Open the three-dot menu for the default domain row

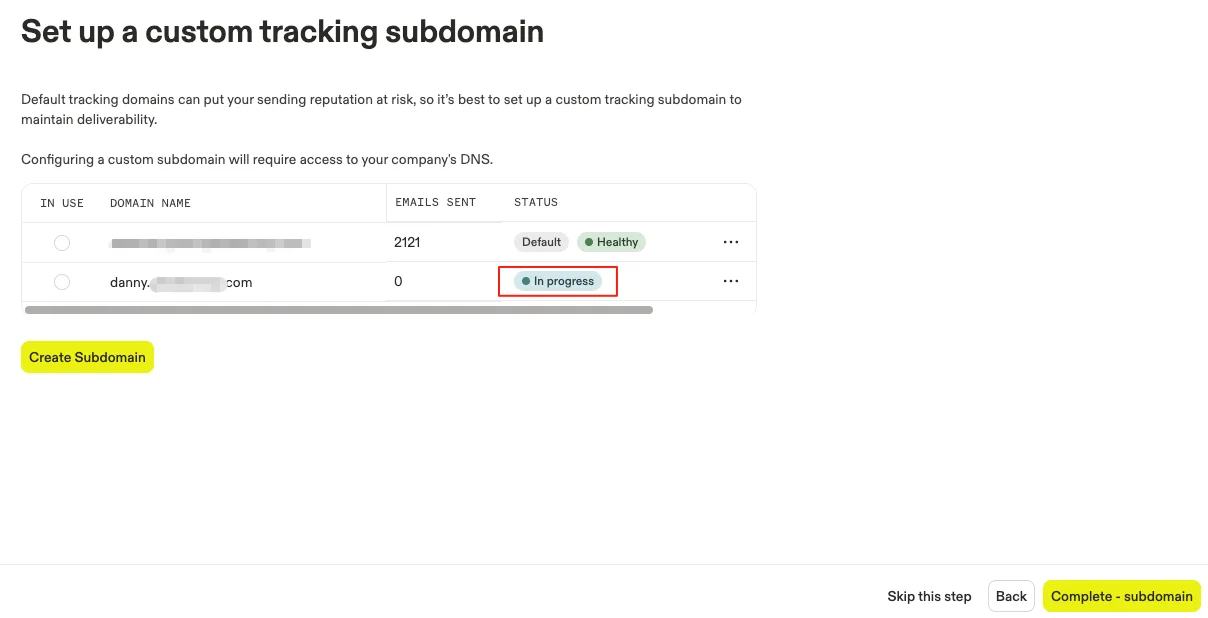click(731, 242)
